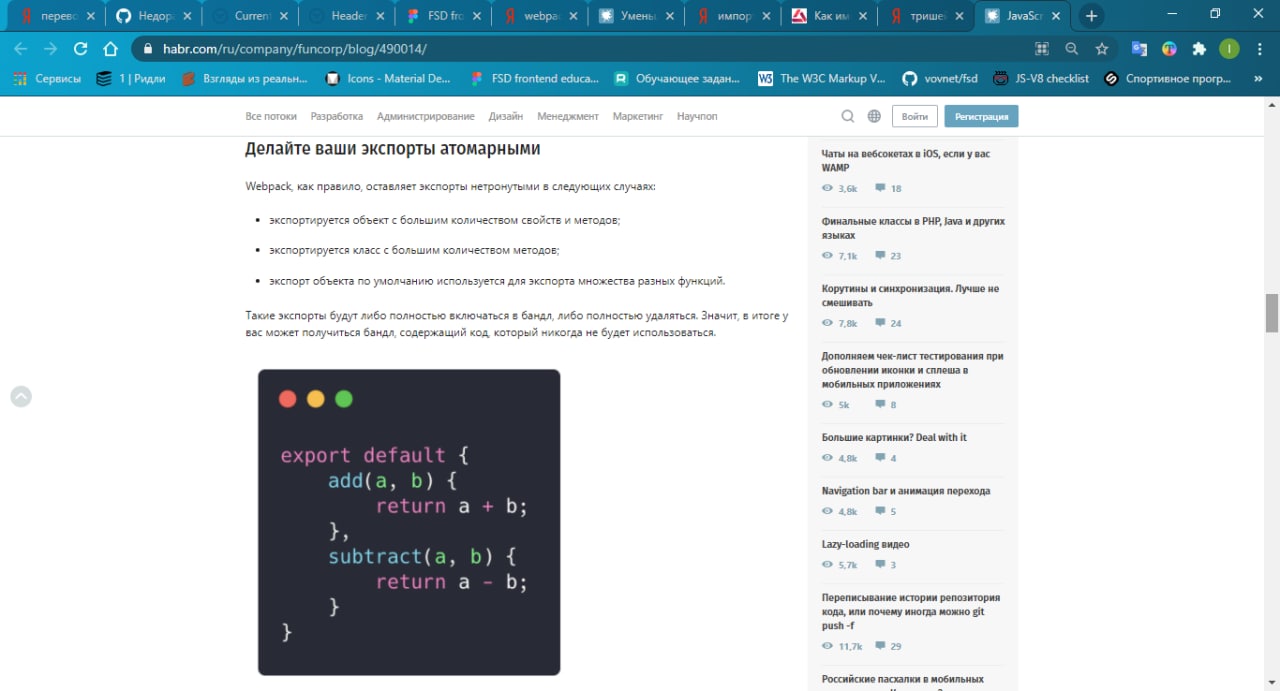1280x691 pixels.
Task: Switch to the Умень tab
Action: (x=637, y=16)
